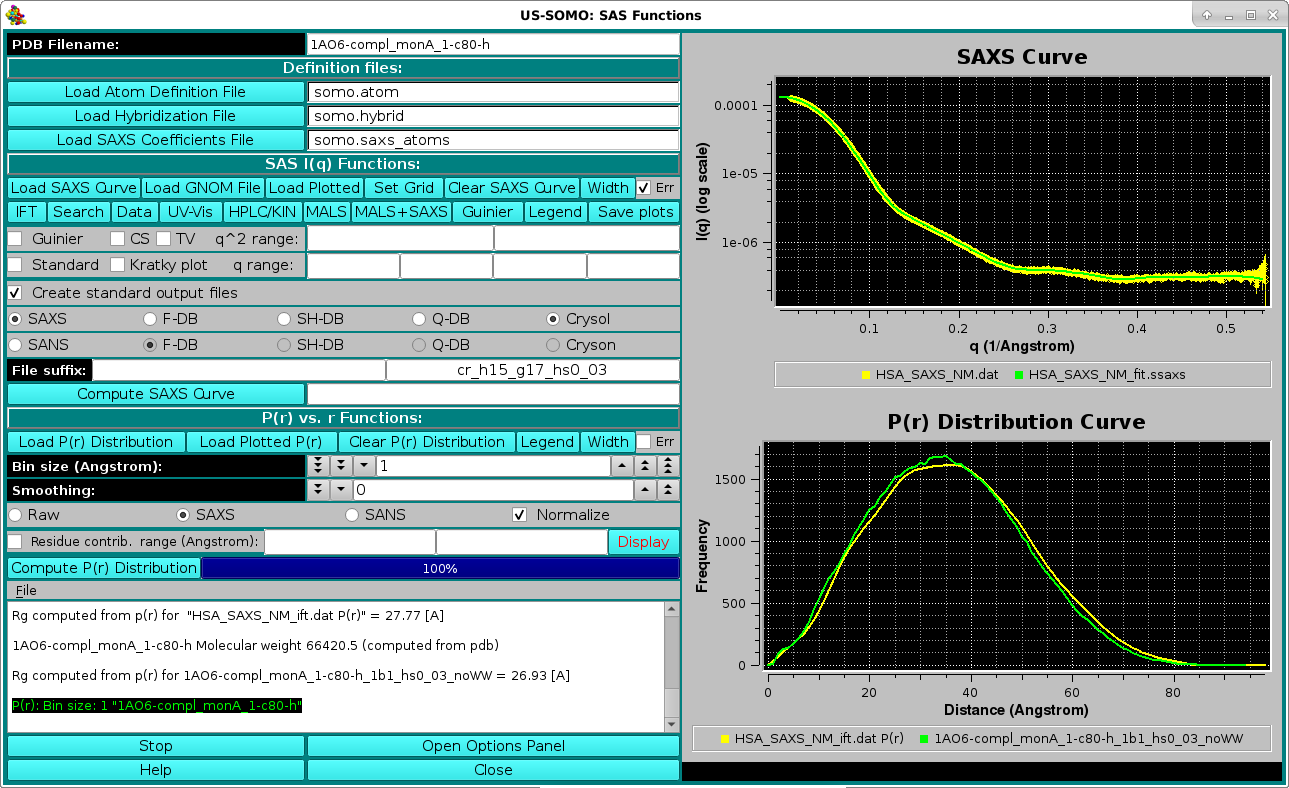Enable Residue contrib. range checkbox
The image size is (1289, 788).
(x=15, y=541)
